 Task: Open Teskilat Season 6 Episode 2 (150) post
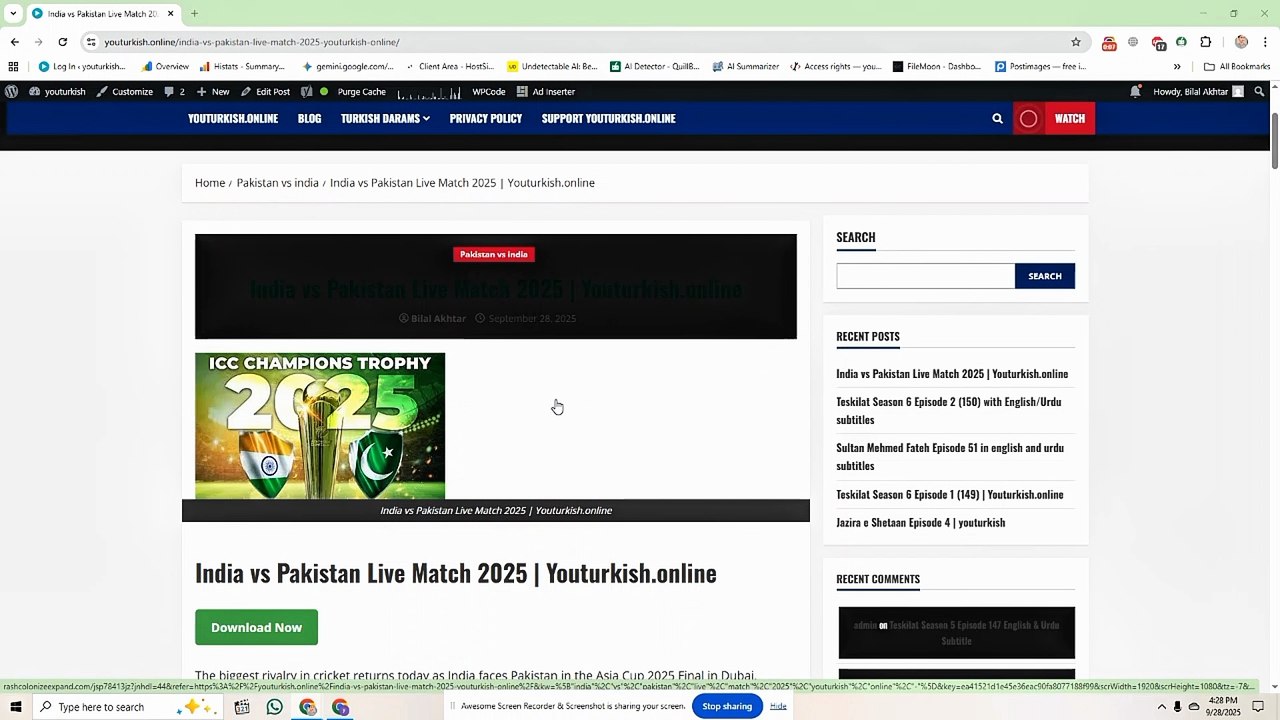(948, 410)
